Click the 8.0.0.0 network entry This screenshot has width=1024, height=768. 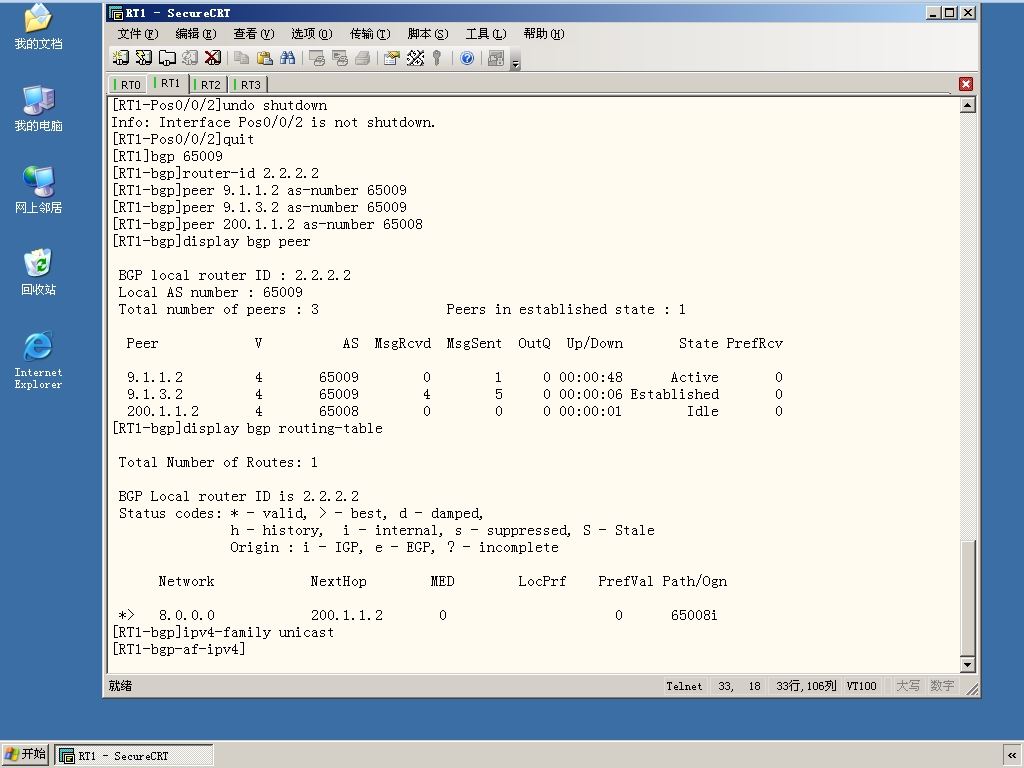click(x=187, y=615)
